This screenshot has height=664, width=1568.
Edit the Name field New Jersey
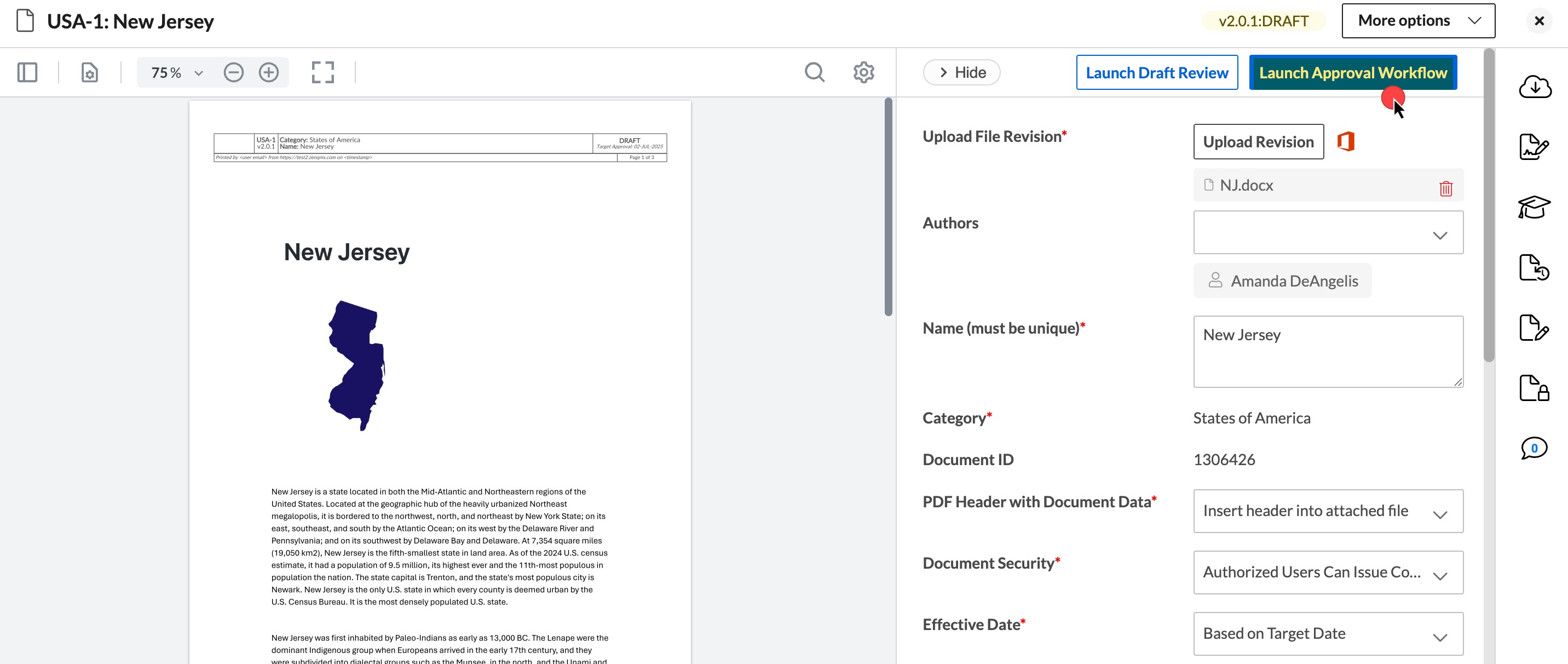pyautogui.click(x=1328, y=352)
